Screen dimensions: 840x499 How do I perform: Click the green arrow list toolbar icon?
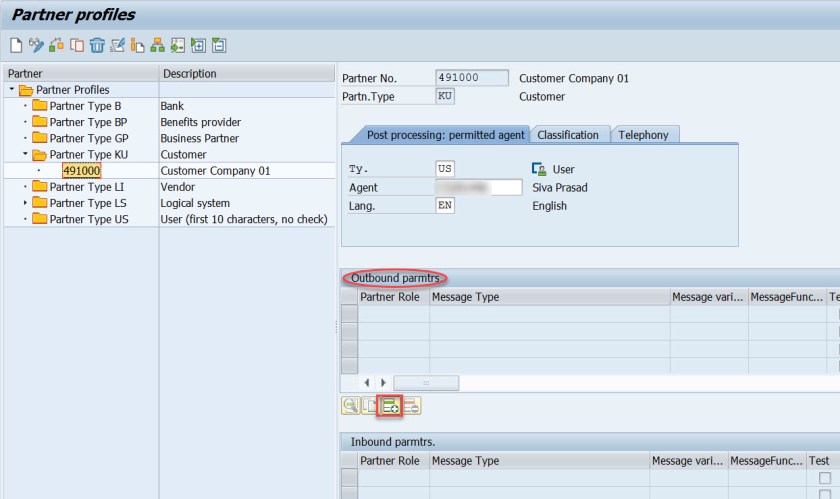(x=178, y=46)
